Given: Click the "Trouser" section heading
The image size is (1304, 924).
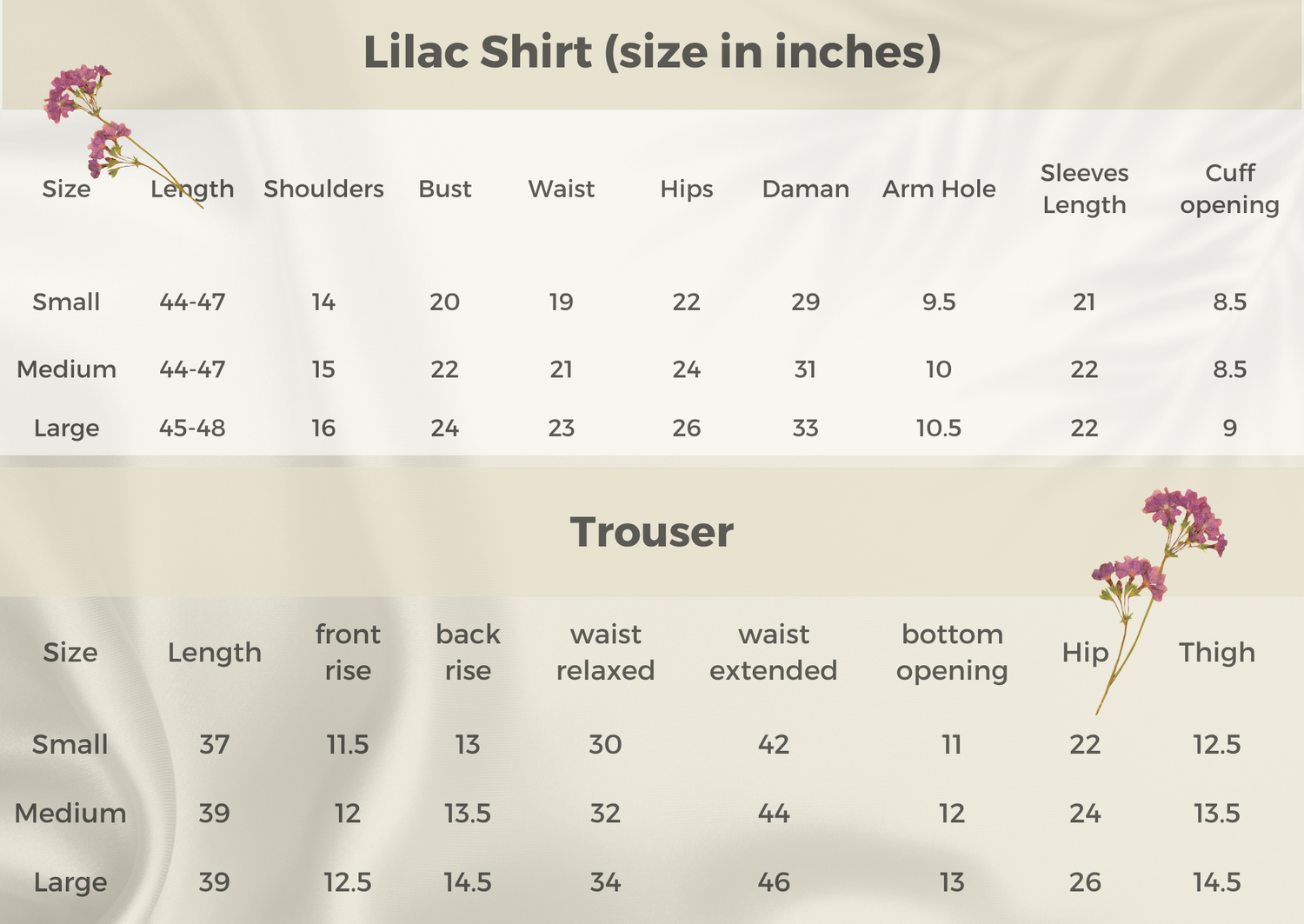Looking at the screenshot, I should [652, 532].
